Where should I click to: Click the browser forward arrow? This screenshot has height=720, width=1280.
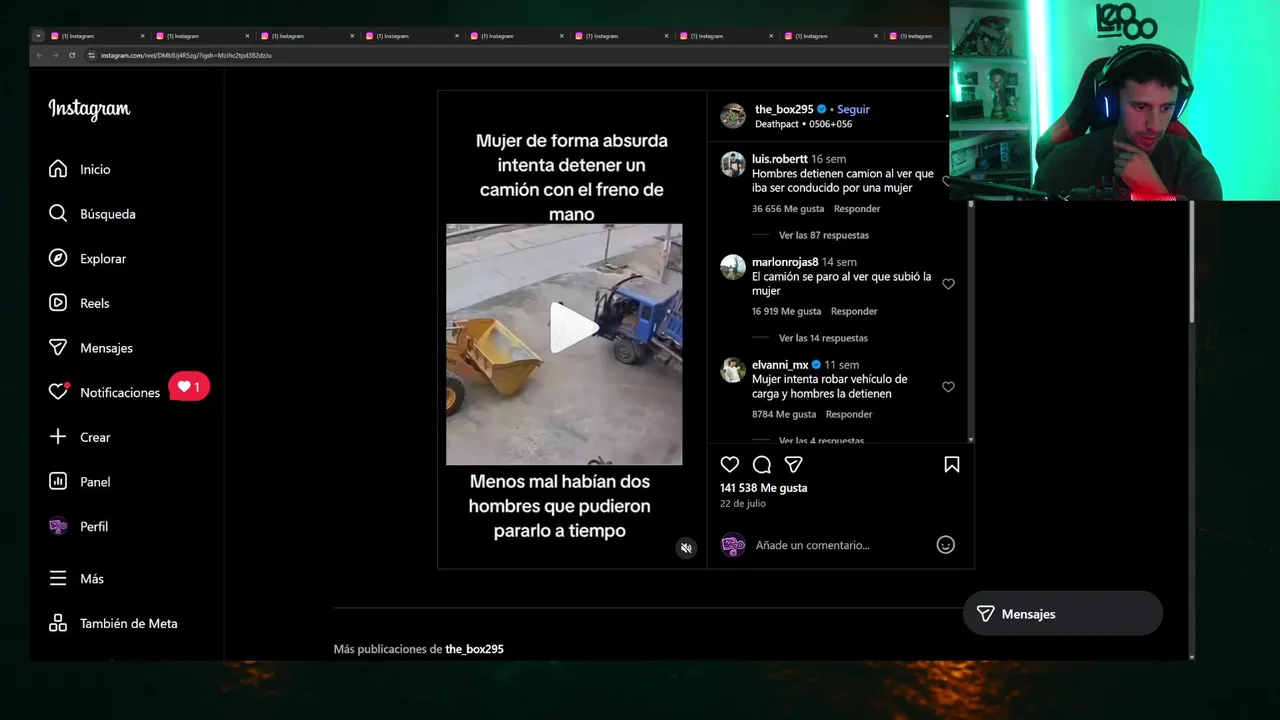coord(55,55)
